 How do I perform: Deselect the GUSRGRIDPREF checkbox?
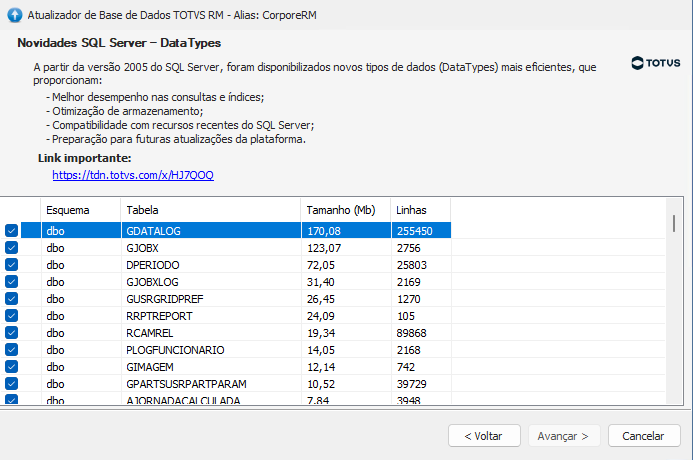[11, 299]
